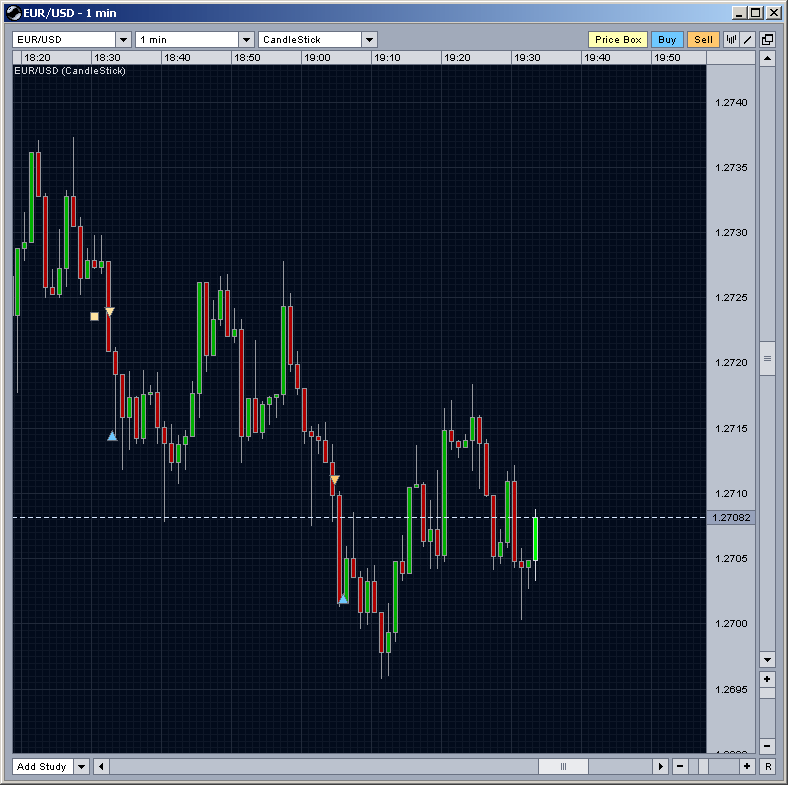This screenshot has height=785, width=788.
Task: Close the EUR/USD chart window
Action: click(x=773, y=13)
